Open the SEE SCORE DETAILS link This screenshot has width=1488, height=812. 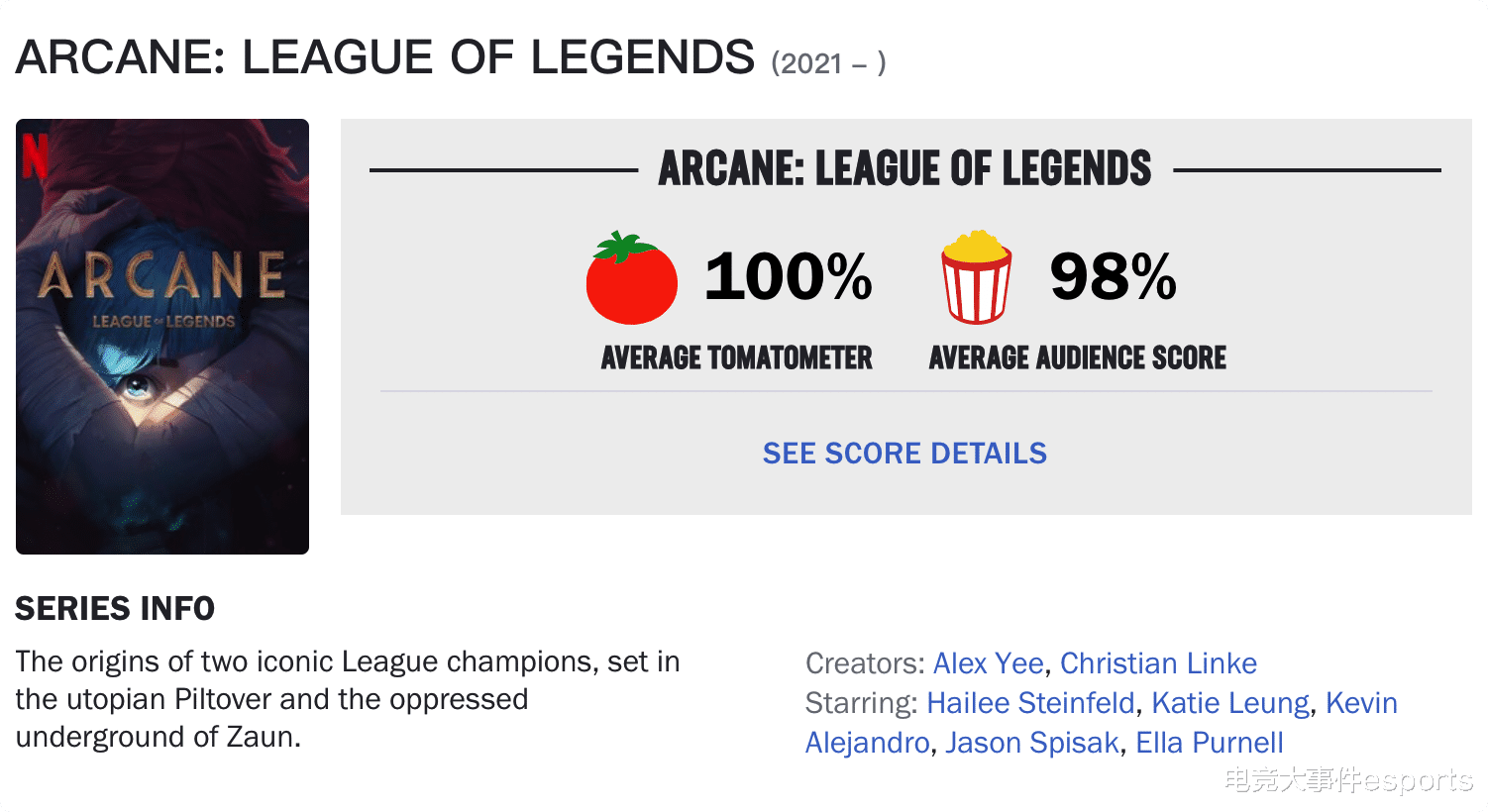[x=904, y=453]
